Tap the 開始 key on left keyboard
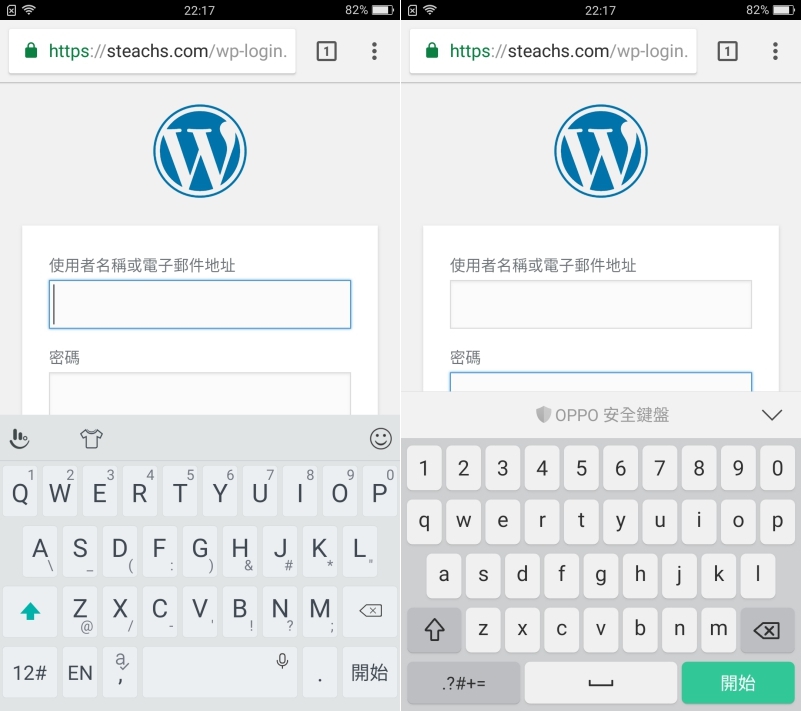Screen dimensions: 801x711 click(x=370, y=672)
